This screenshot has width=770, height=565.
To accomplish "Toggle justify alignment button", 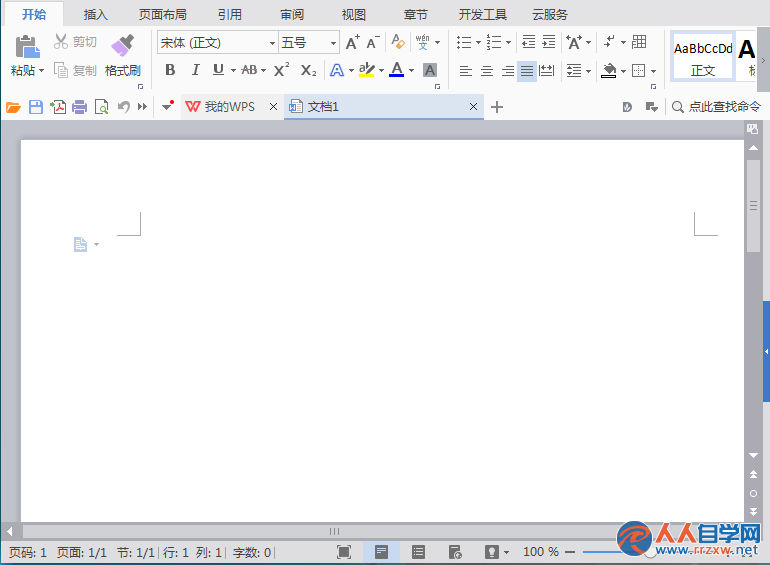I will [527, 71].
